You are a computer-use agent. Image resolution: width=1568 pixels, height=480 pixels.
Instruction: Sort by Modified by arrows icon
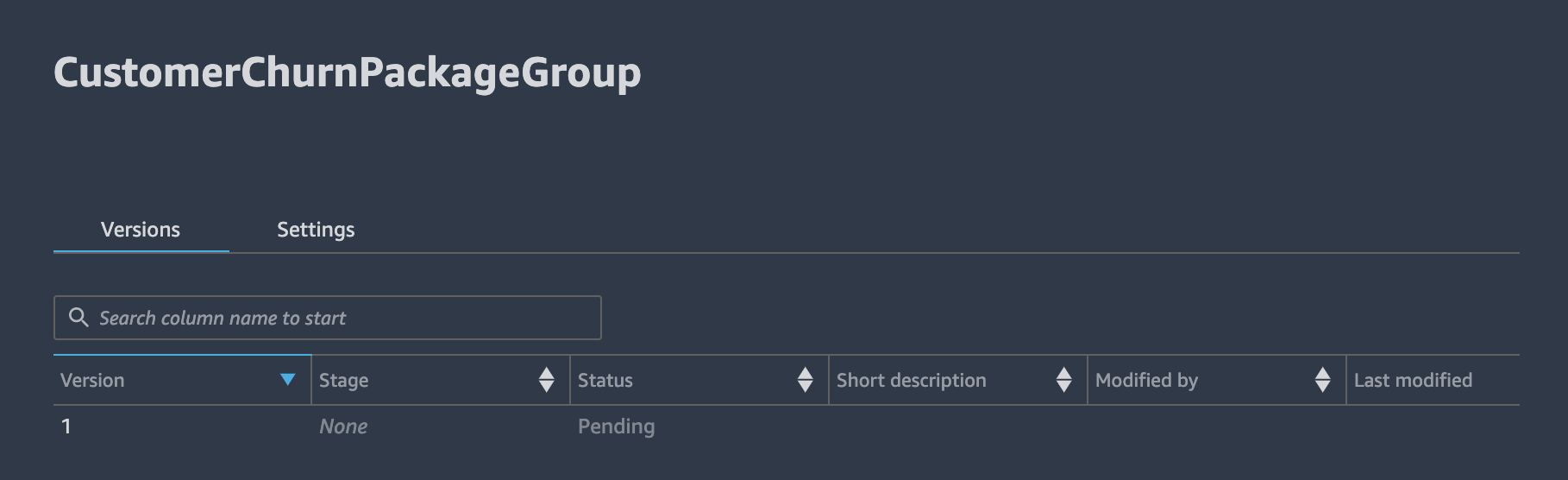[x=1322, y=380]
